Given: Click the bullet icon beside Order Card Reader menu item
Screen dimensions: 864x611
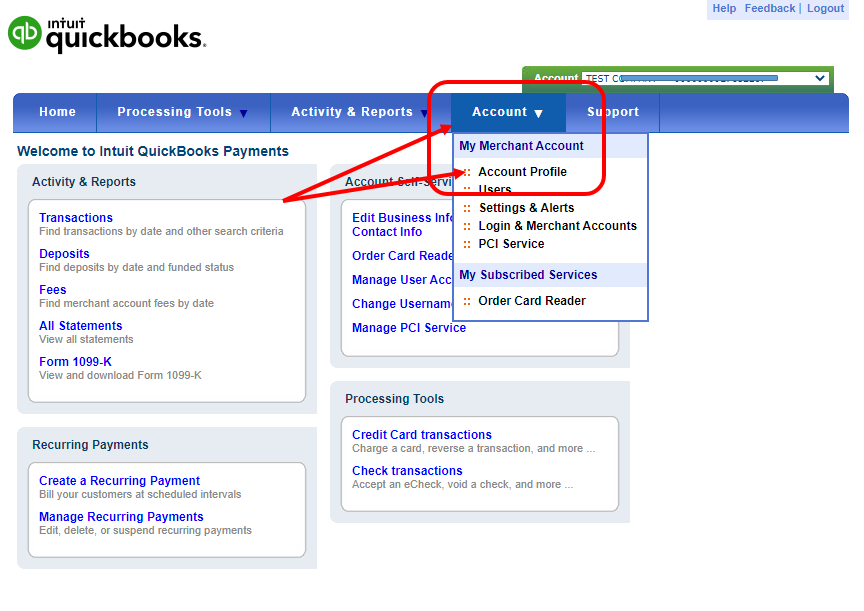Looking at the screenshot, I should tap(467, 301).
